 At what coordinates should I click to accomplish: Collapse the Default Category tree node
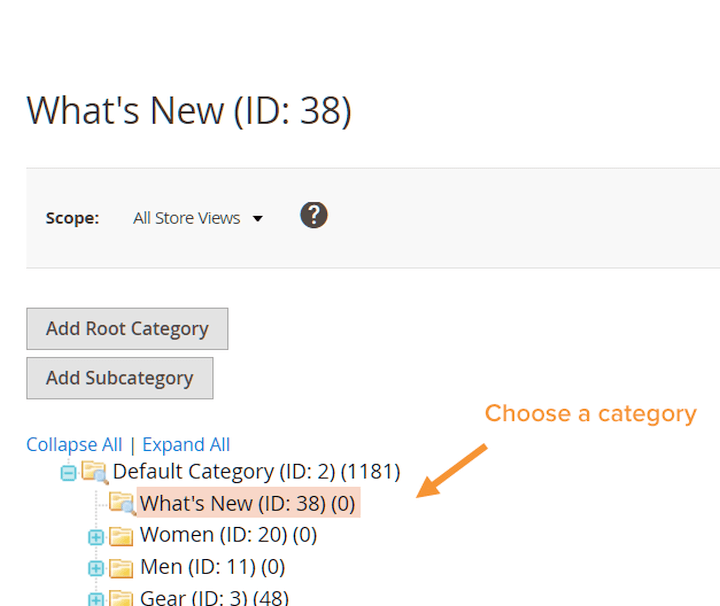[x=68, y=473]
